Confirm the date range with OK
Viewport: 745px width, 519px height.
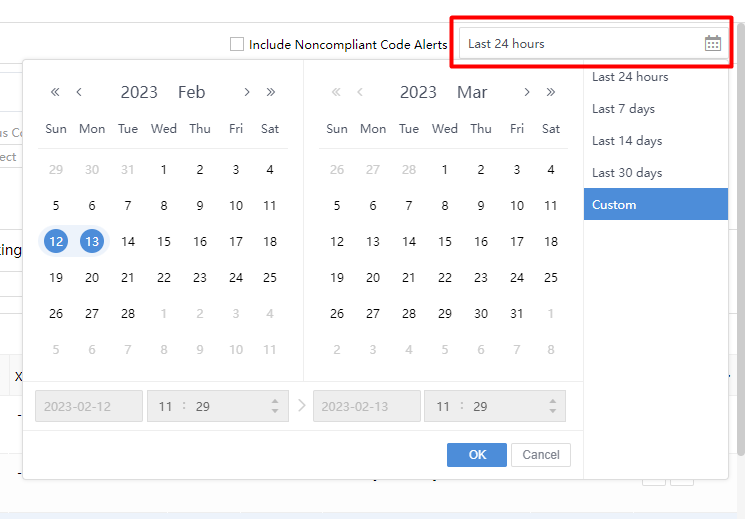pyautogui.click(x=477, y=455)
